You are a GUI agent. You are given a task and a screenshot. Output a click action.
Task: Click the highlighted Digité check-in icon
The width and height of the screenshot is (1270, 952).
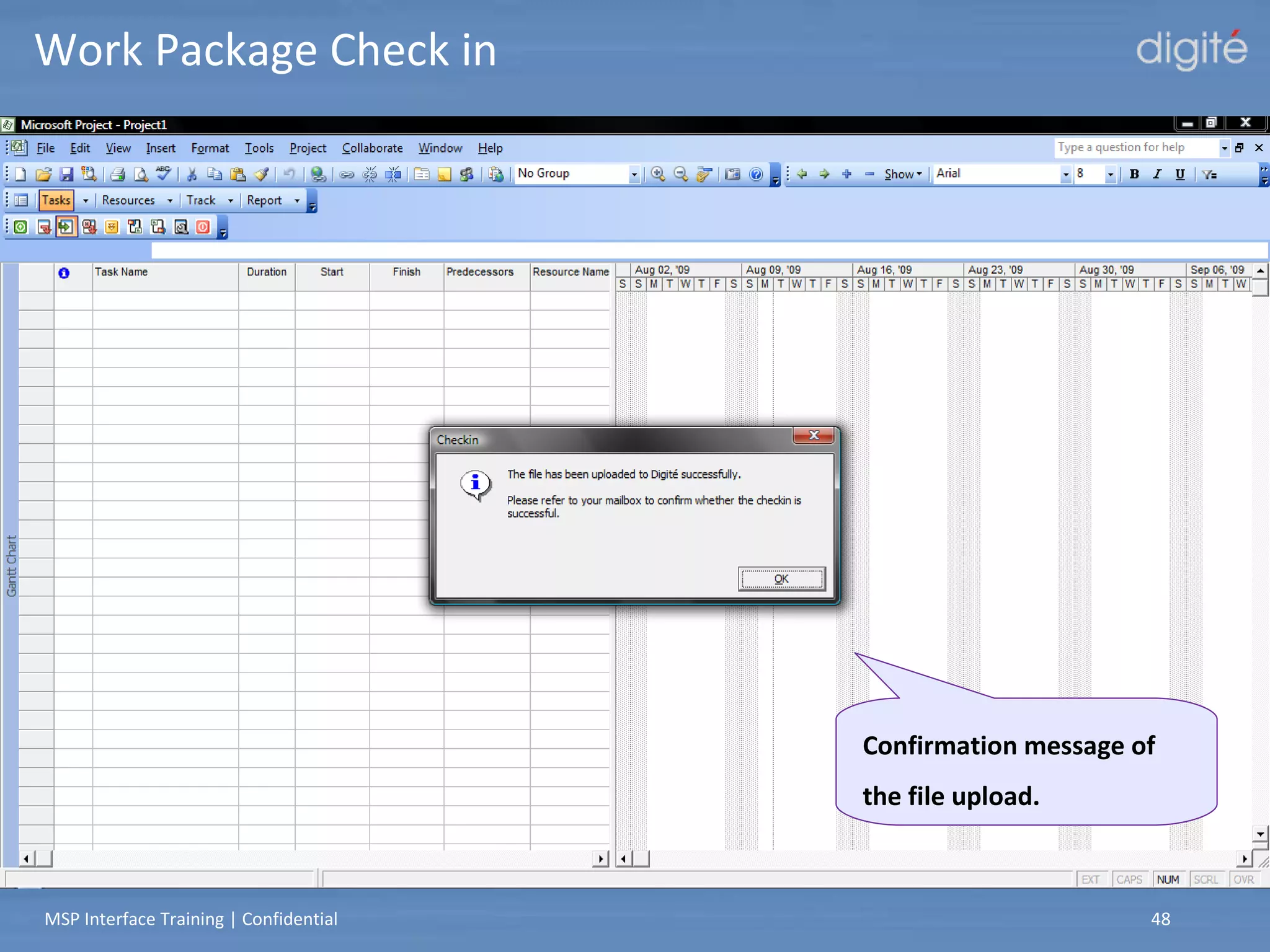click(x=66, y=227)
